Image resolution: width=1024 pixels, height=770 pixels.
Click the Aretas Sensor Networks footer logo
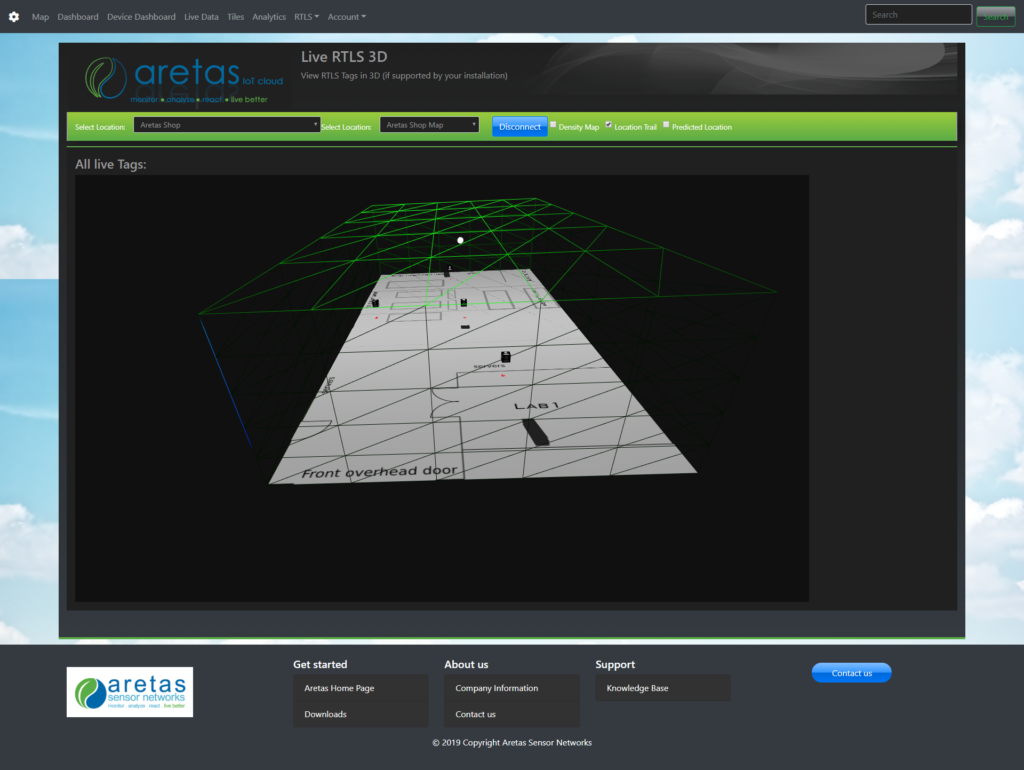click(x=129, y=691)
